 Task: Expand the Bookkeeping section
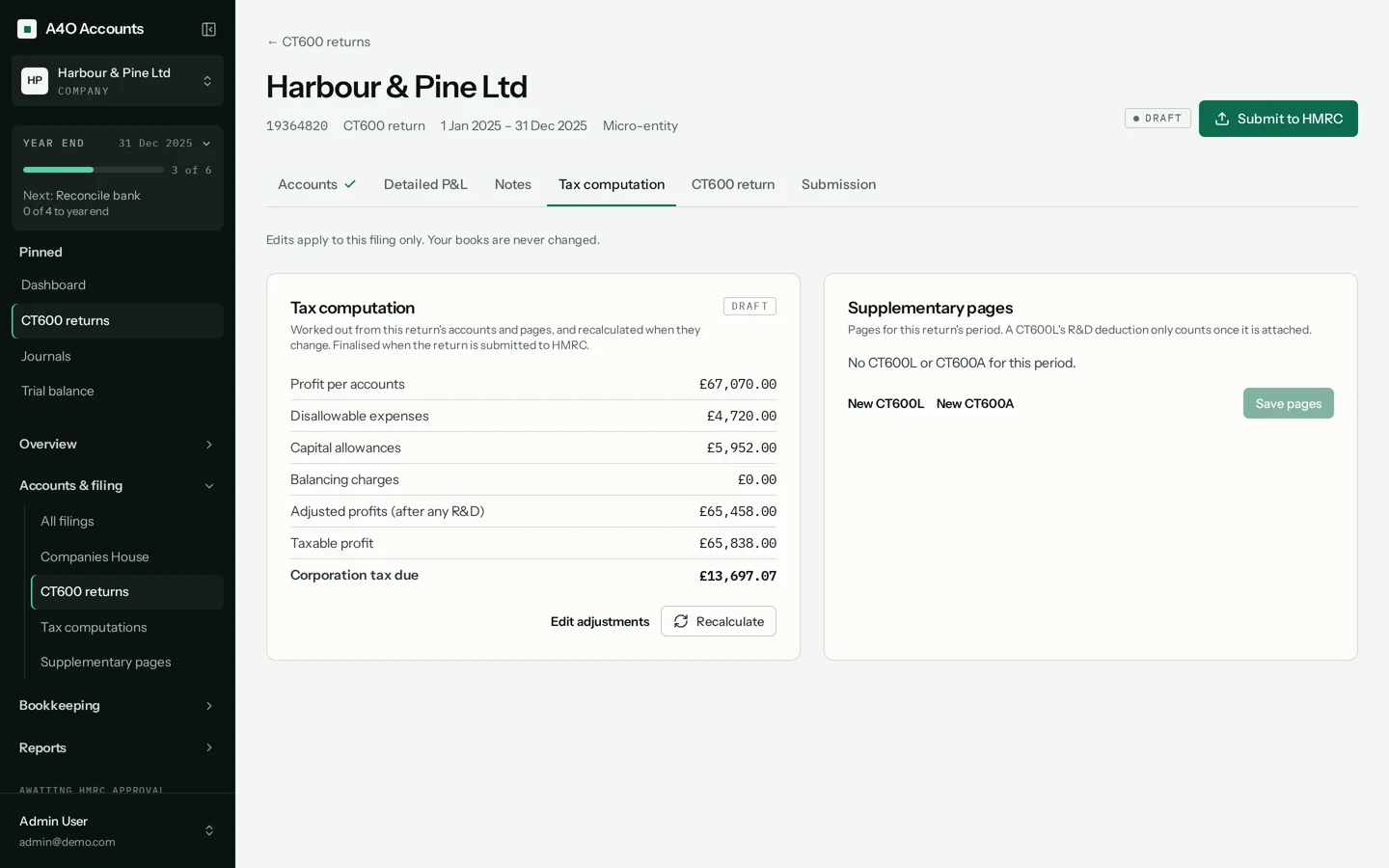tap(118, 706)
